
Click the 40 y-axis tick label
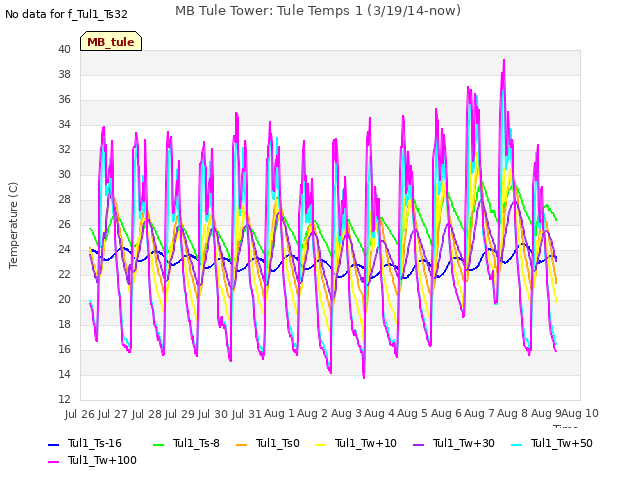pyautogui.click(x=64, y=49)
